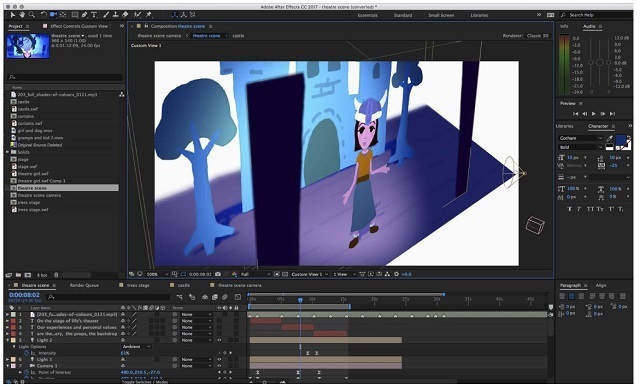The width and height of the screenshot is (640, 386).
Task: Select the Selection arrow tool
Action: (x=13, y=15)
